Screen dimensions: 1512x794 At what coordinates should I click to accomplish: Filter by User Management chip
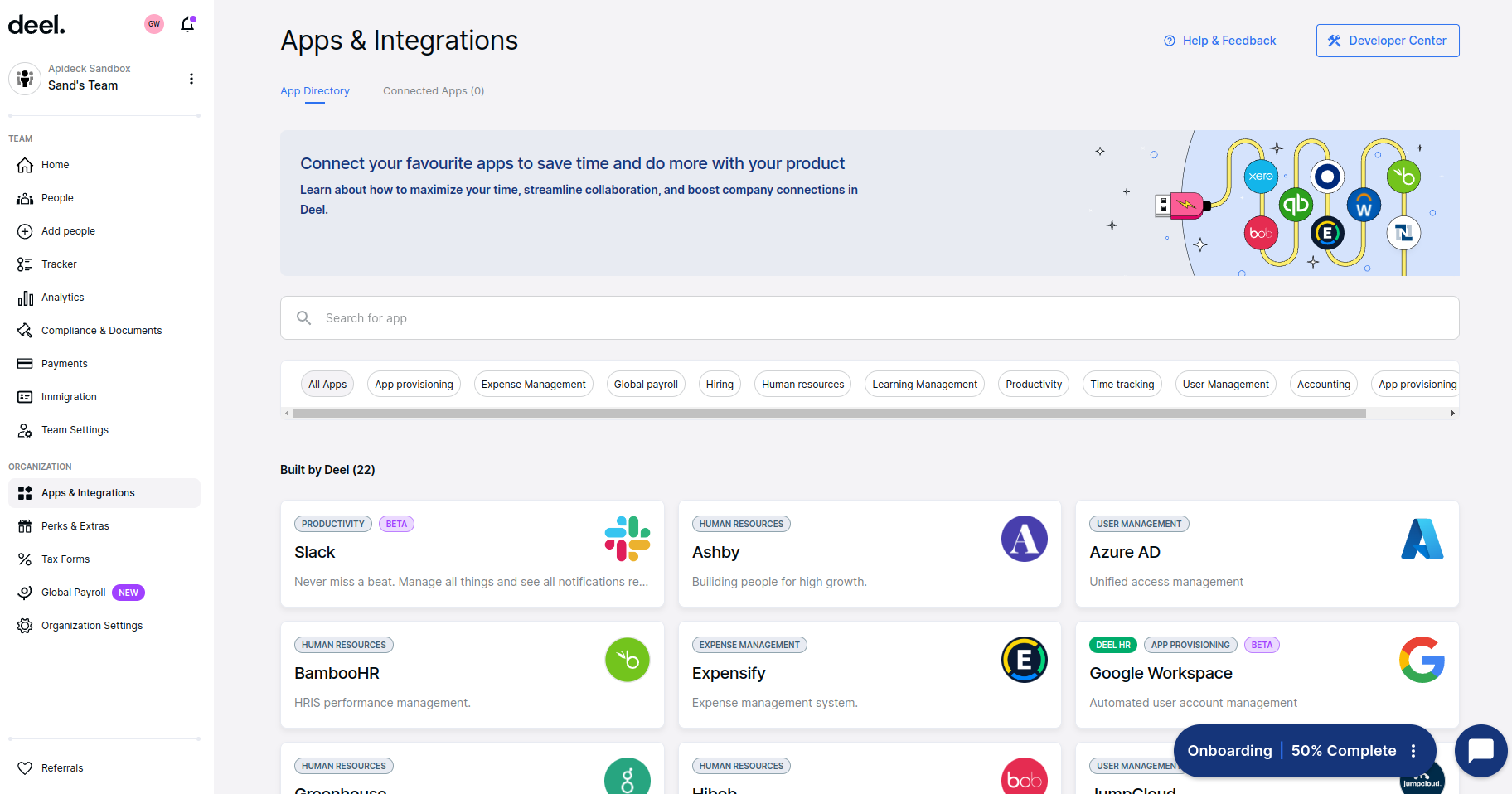pos(1226,385)
